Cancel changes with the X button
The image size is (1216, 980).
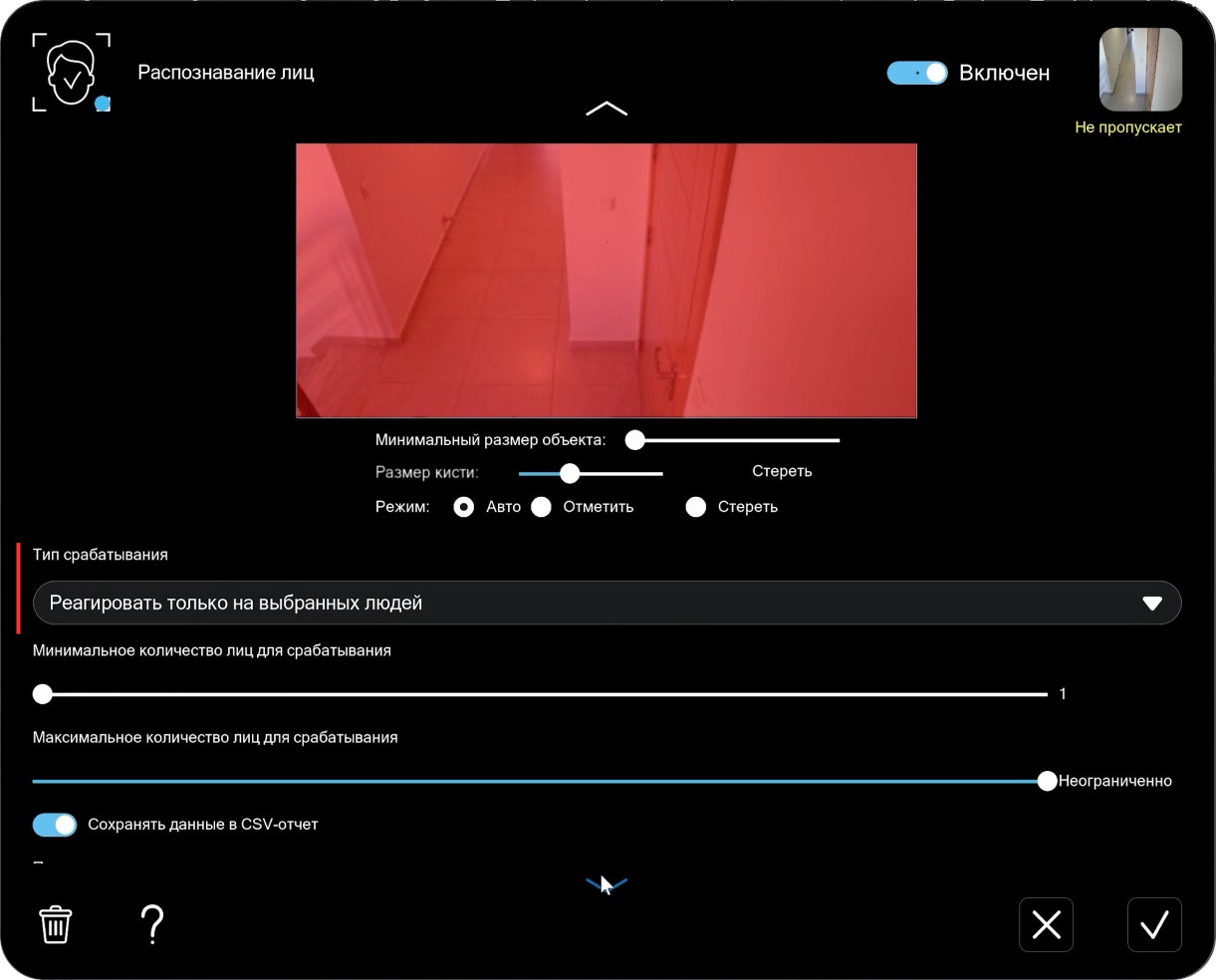pos(1046,925)
